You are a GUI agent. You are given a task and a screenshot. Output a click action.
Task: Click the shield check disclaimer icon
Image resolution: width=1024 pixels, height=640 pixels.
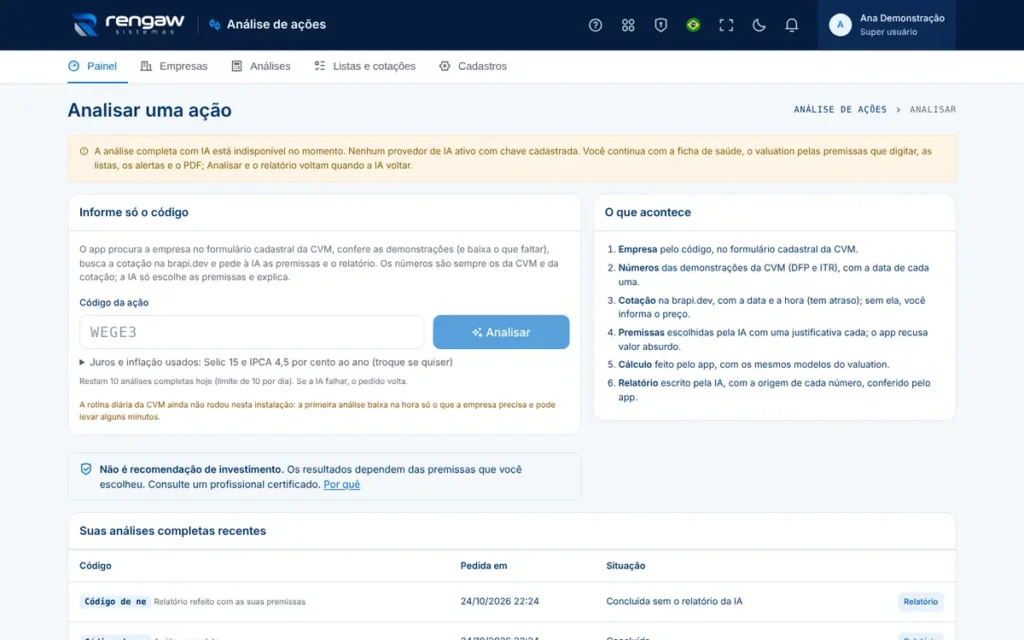(86, 469)
